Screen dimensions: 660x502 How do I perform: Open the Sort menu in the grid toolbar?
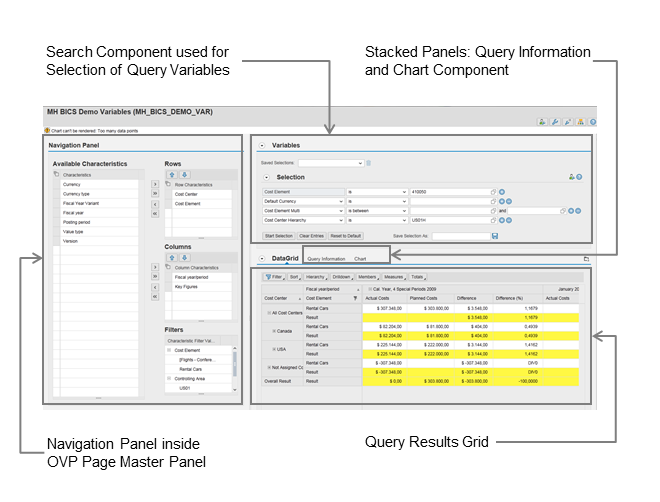295,277
